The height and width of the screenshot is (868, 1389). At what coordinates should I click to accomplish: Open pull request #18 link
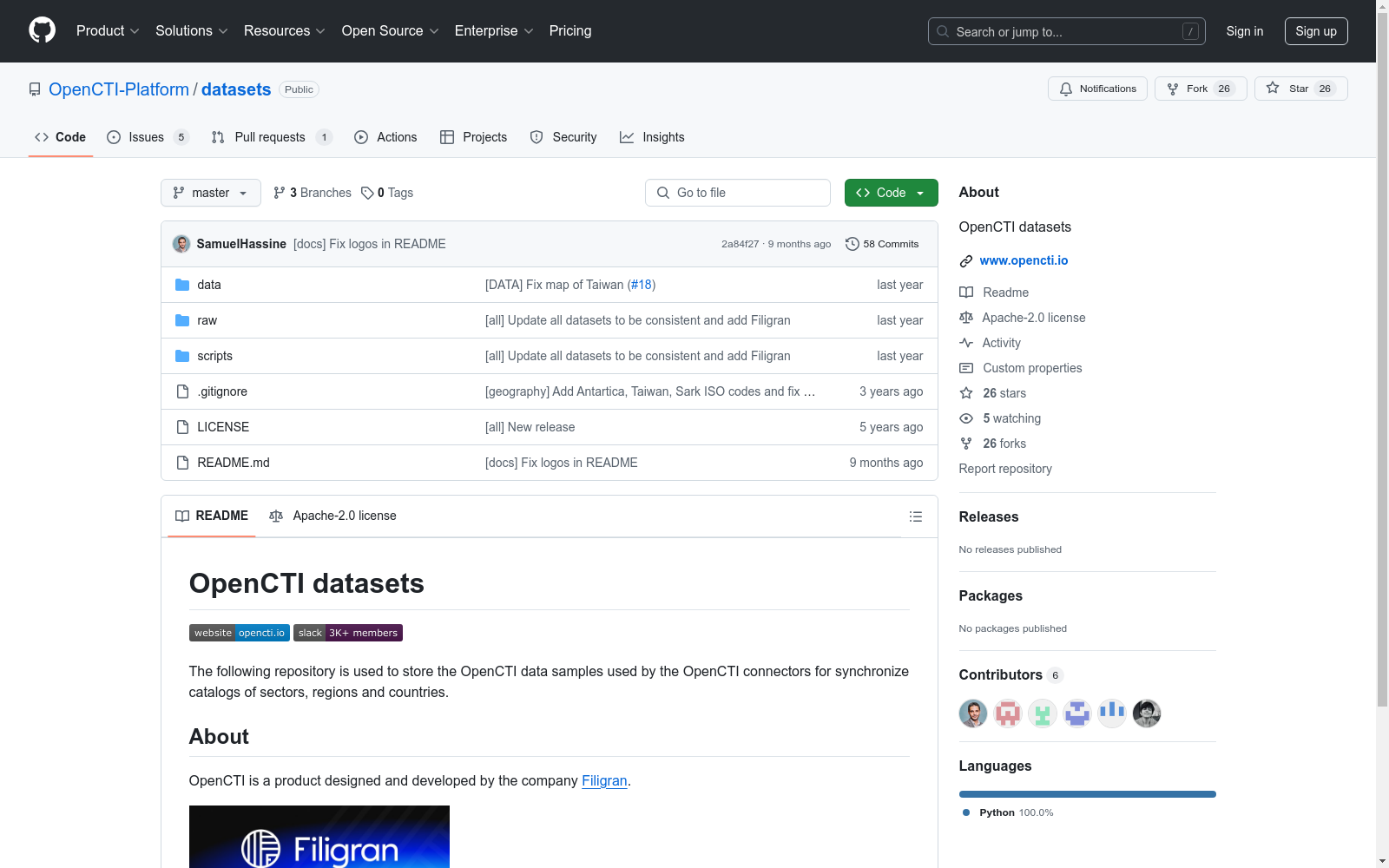pyautogui.click(x=642, y=285)
